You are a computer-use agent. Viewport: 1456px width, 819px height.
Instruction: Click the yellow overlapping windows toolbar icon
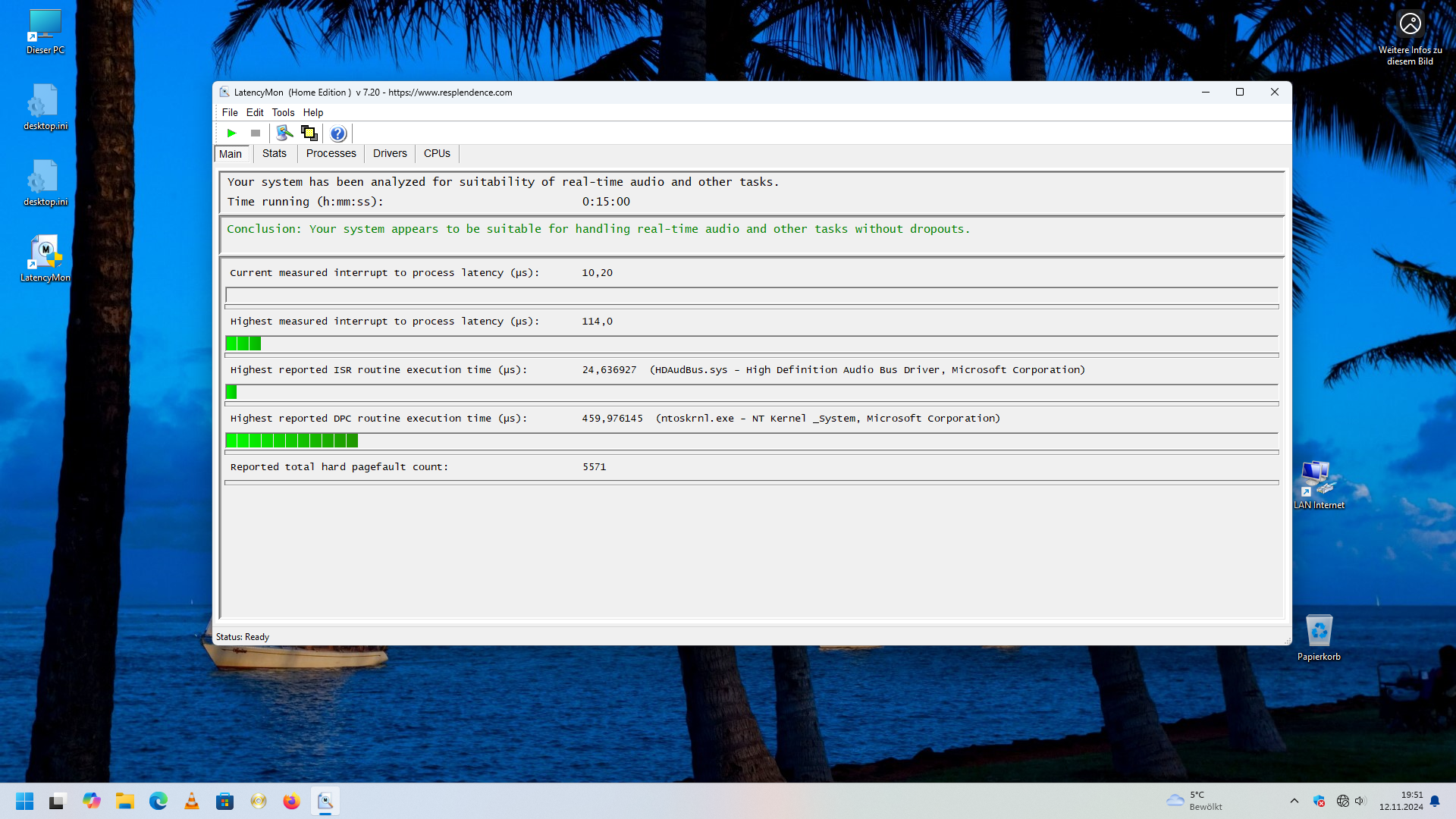point(309,133)
